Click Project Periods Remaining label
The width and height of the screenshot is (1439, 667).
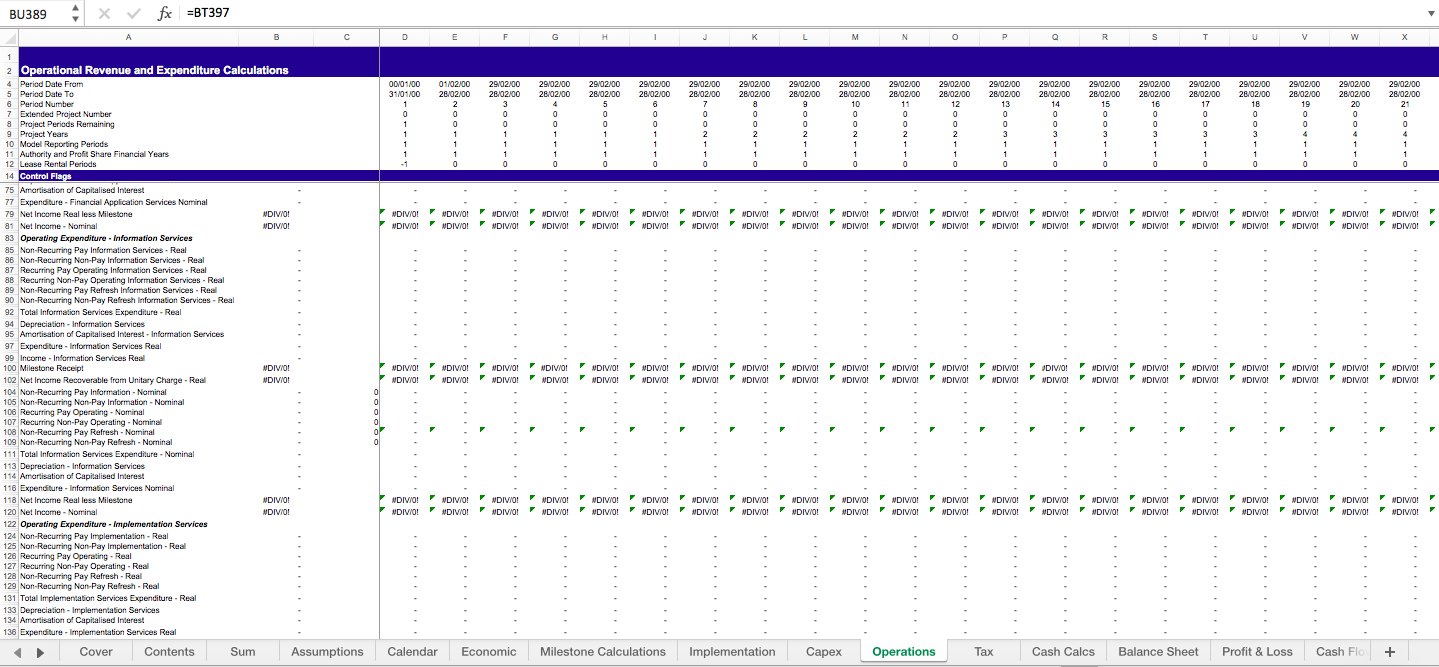point(67,124)
